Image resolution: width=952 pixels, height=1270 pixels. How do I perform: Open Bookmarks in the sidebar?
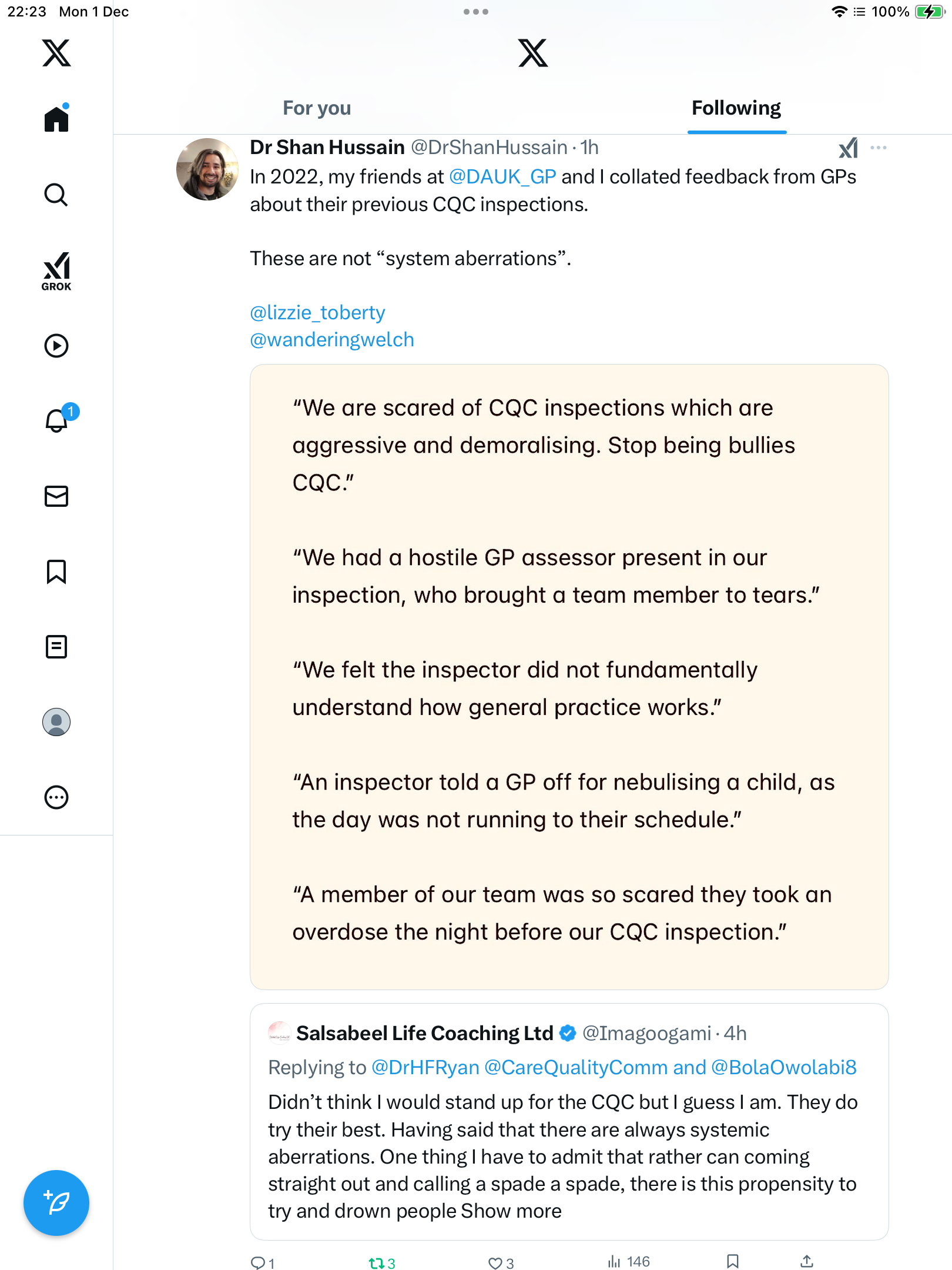56,571
